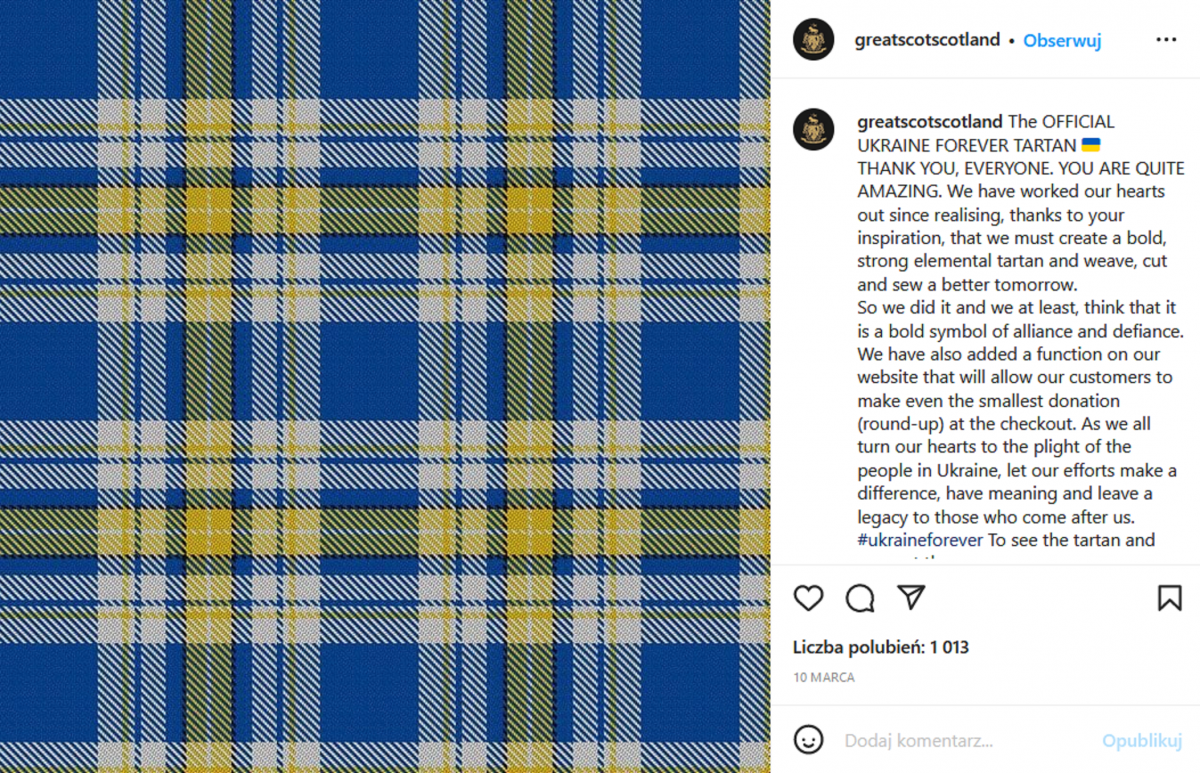This screenshot has height=773, width=1200.
Task: Open the greatscotscotland avatar in post header
Action: (814, 40)
